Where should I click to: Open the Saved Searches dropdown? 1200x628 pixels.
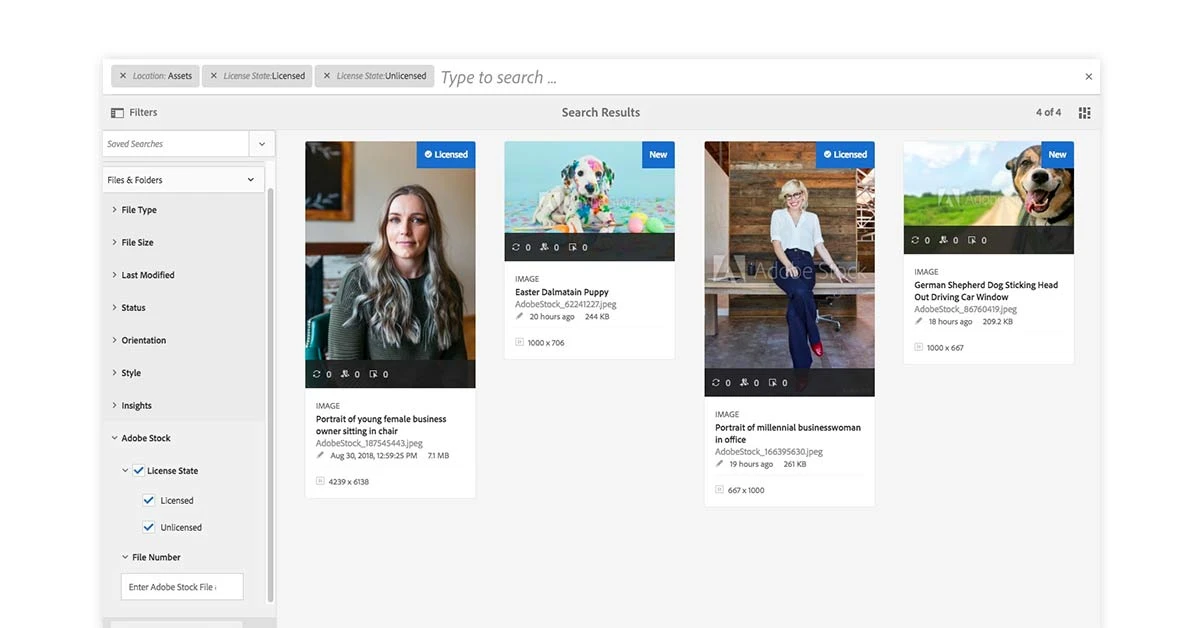tap(262, 144)
